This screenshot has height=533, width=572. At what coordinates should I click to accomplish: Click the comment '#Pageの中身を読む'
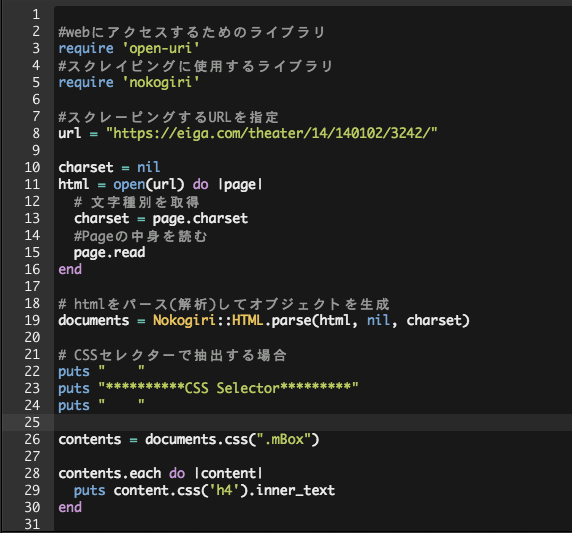tap(140, 236)
